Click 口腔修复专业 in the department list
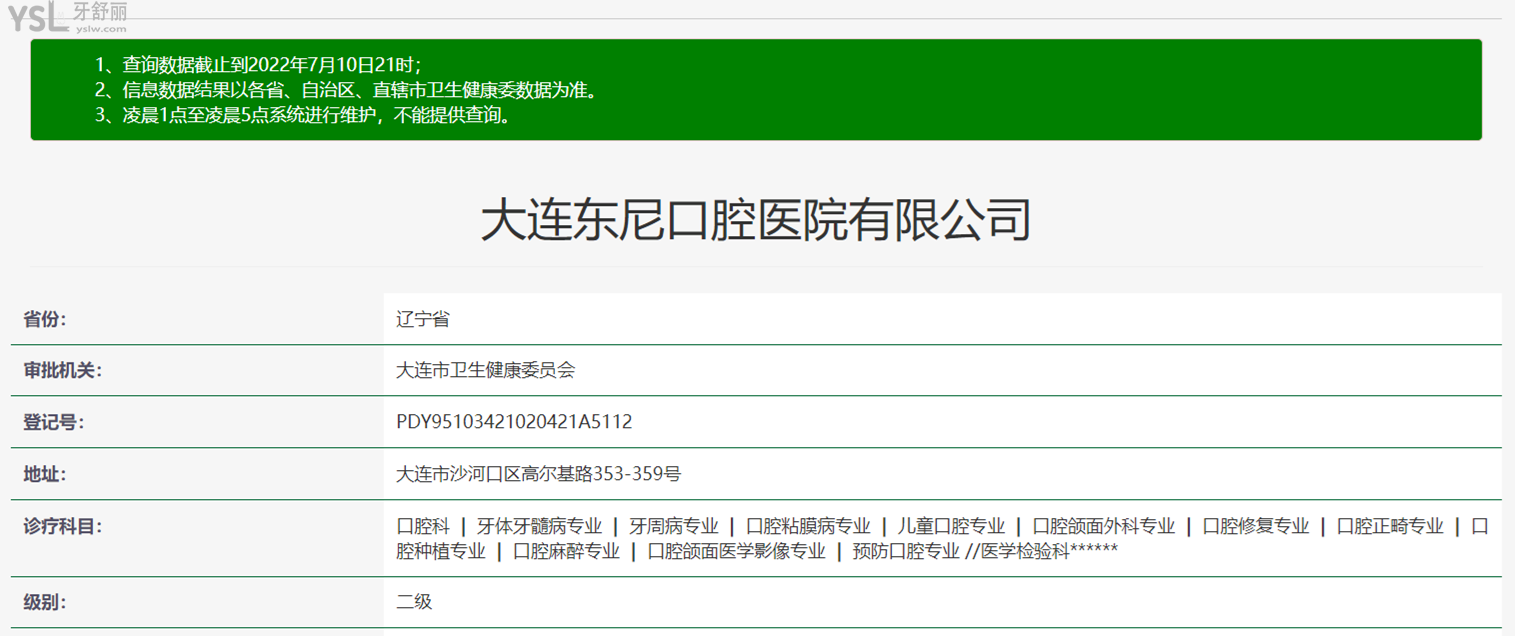The image size is (1515, 636). click(1256, 526)
